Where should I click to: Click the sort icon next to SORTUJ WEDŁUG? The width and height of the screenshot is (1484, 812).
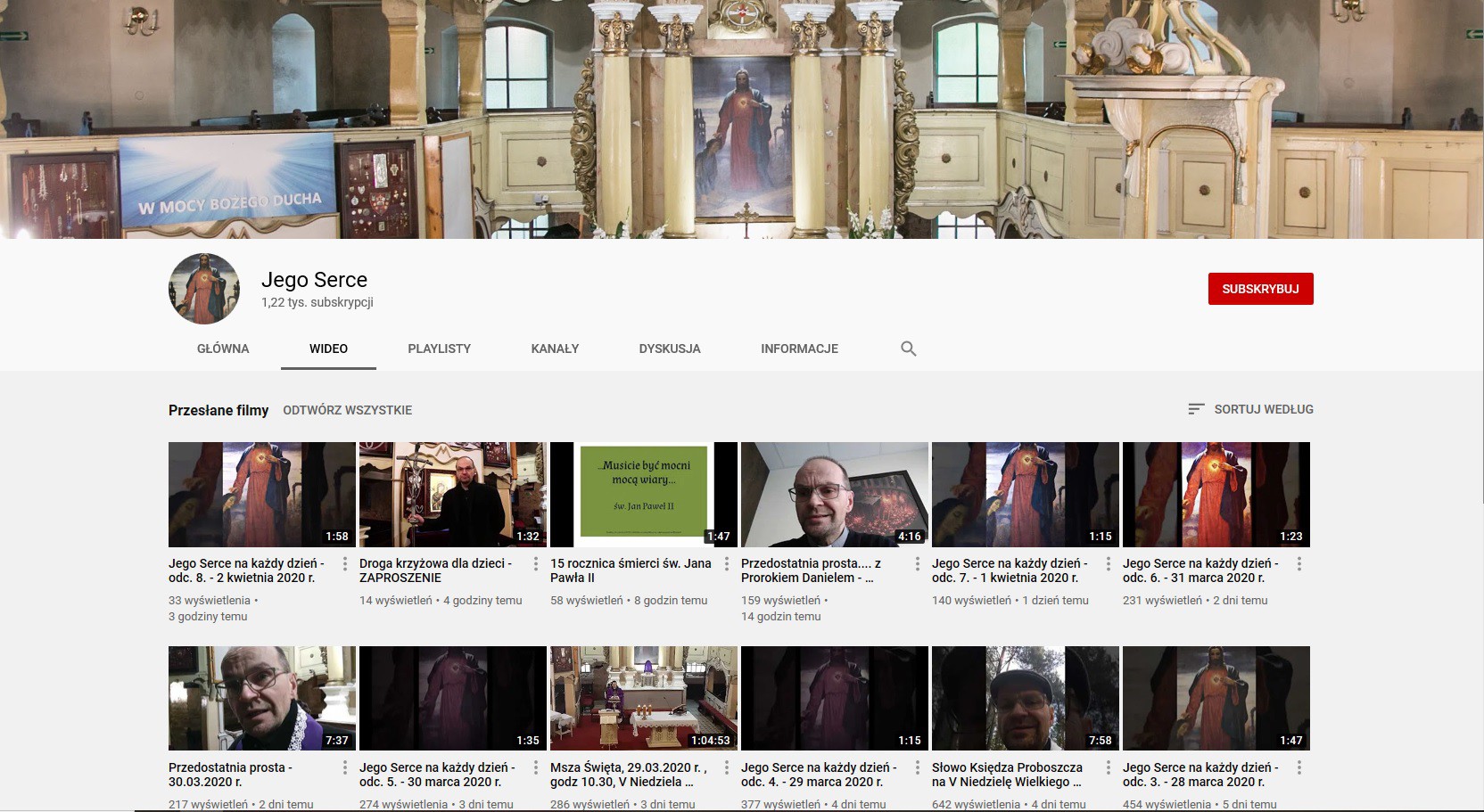(x=1195, y=409)
